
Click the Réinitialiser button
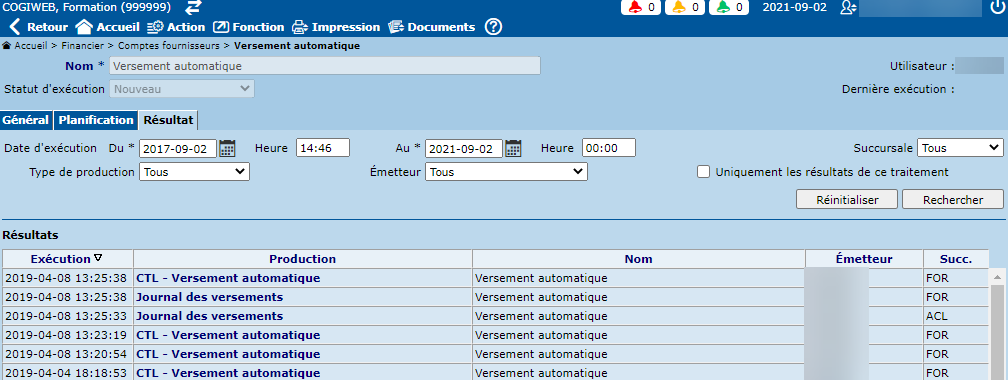tap(847, 199)
